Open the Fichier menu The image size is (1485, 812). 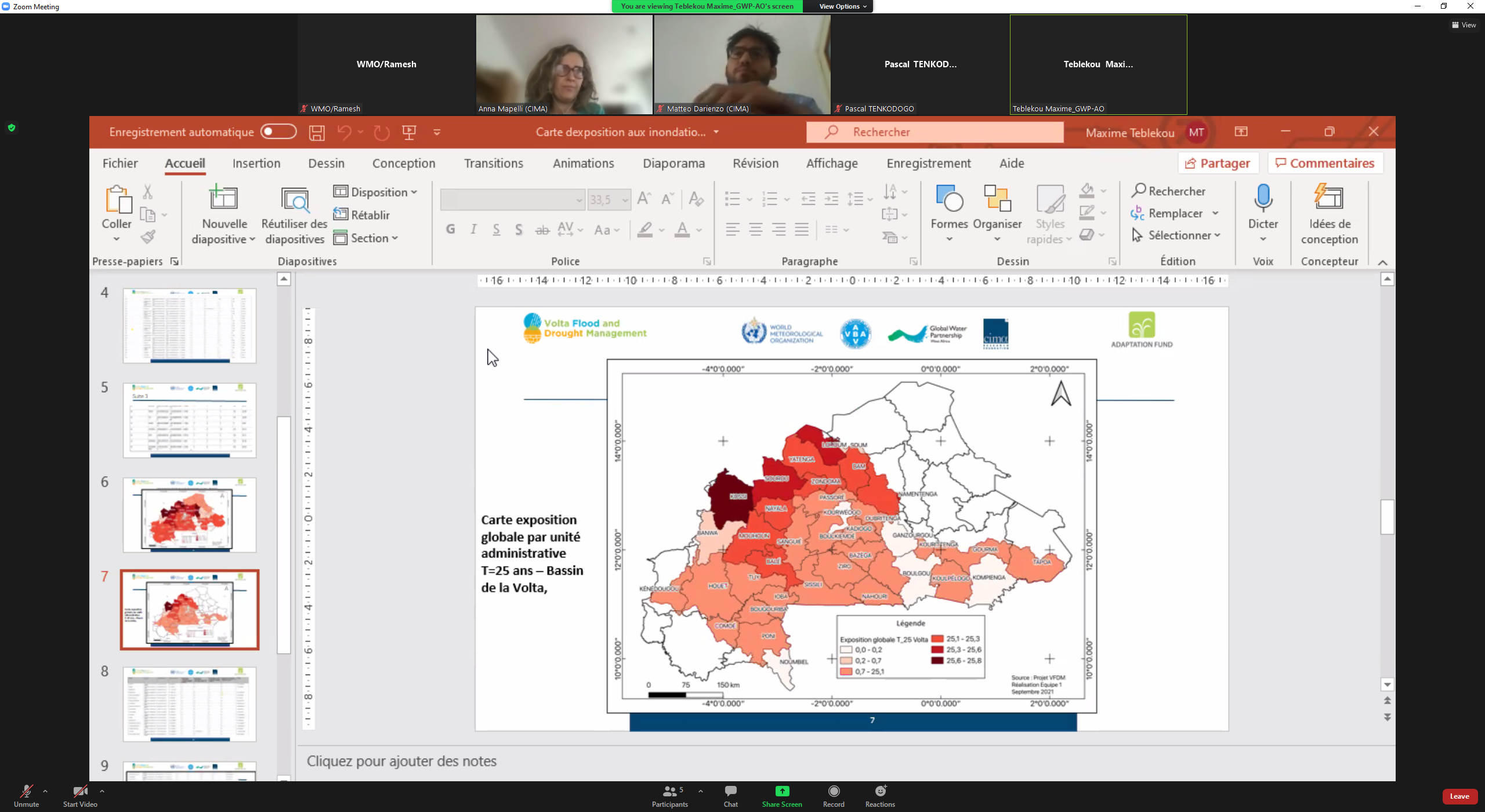coord(120,164)
